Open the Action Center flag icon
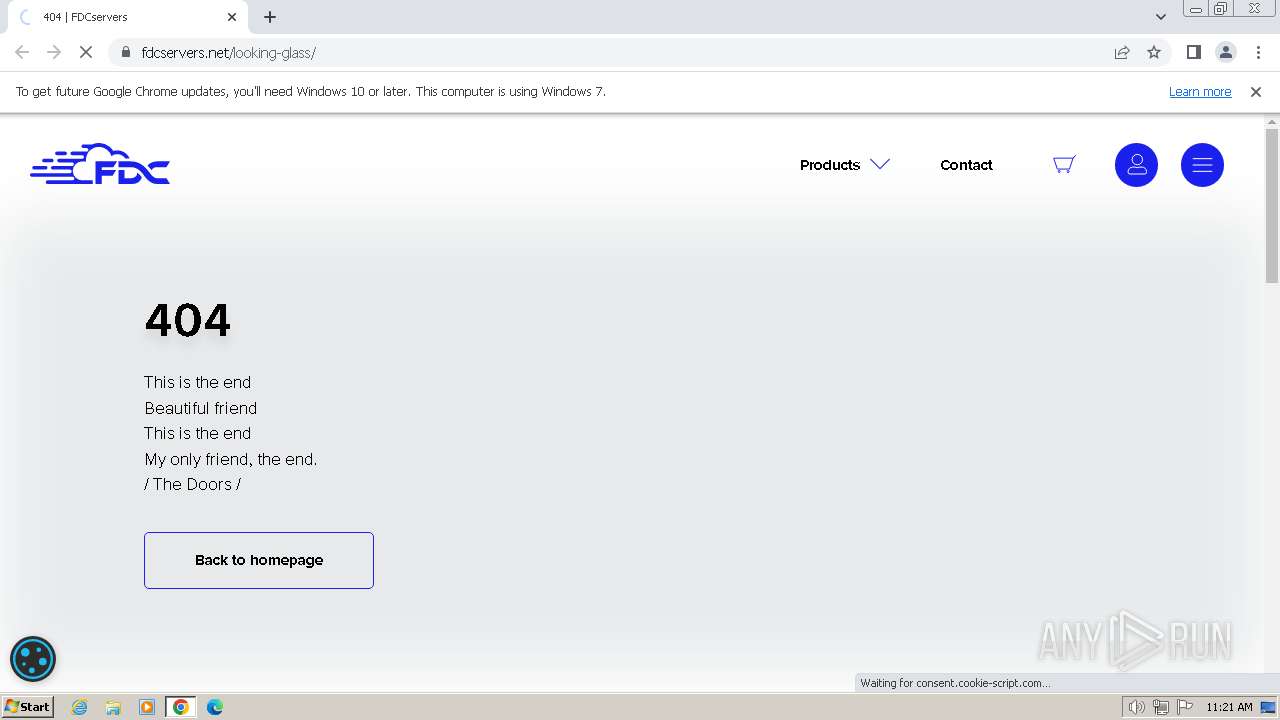Viewport: 1280px width, 720px height. [x=1185, y=707]
